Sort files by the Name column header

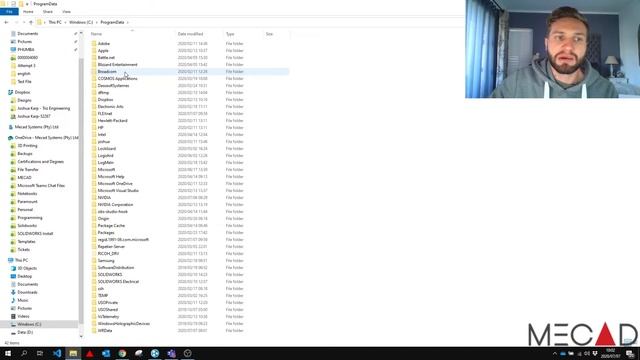coord(96,34)
